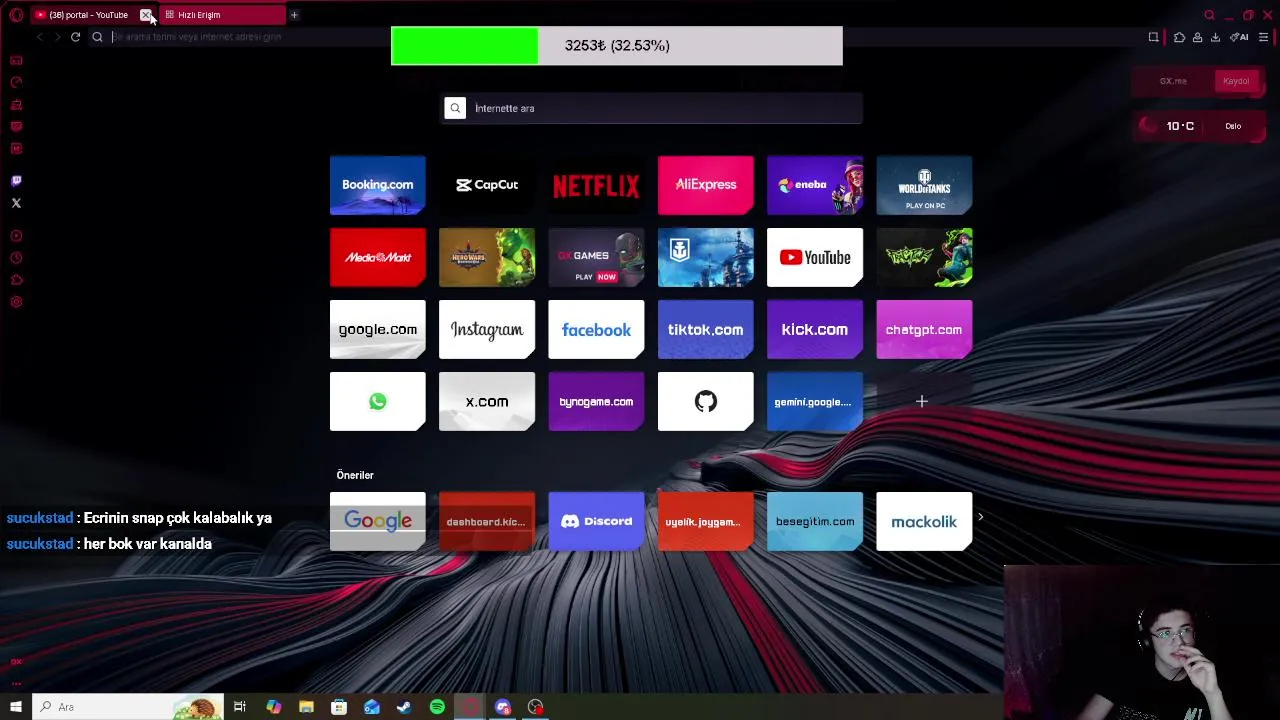Open the GX Games speed dial
1280x720 pixels.
[x=596, y=257]
